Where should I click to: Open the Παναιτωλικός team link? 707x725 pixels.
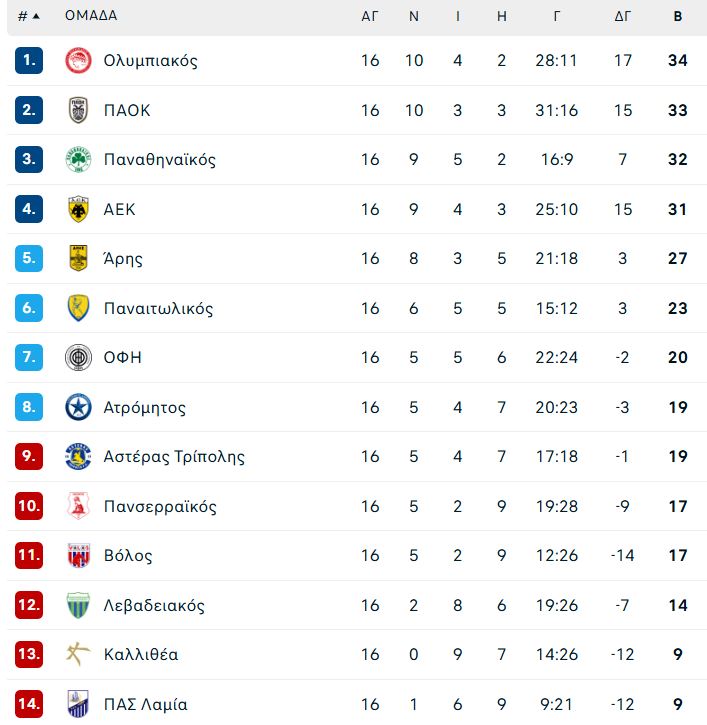[x=158, y=308]
